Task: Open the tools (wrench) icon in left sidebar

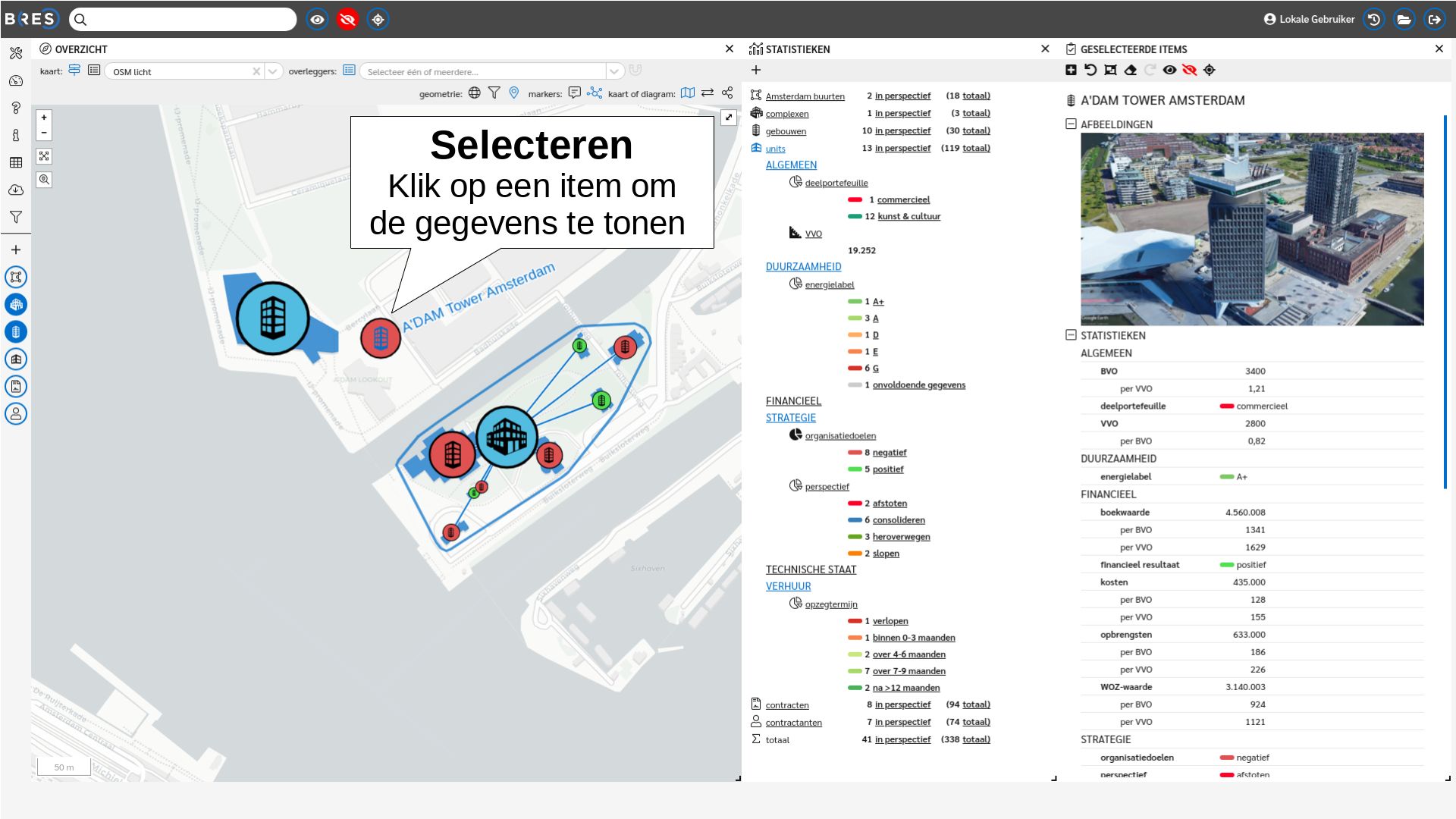Action: [x=16, y=53]
